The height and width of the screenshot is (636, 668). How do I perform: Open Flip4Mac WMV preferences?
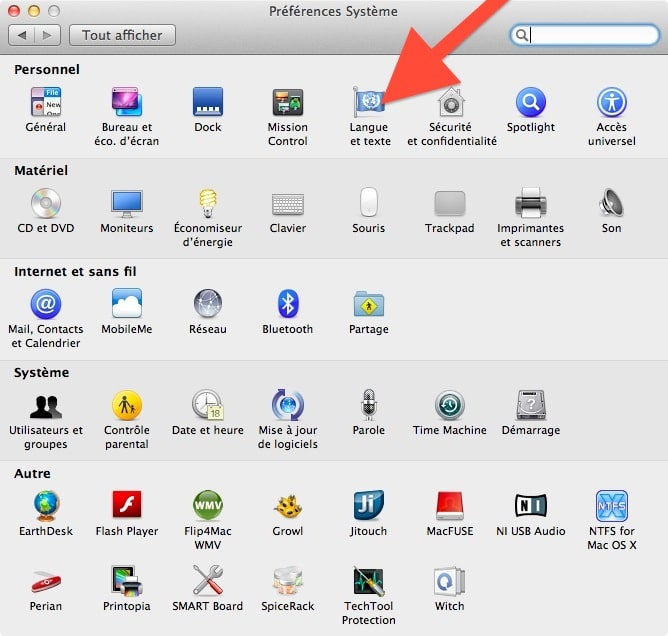click(207, 505)
